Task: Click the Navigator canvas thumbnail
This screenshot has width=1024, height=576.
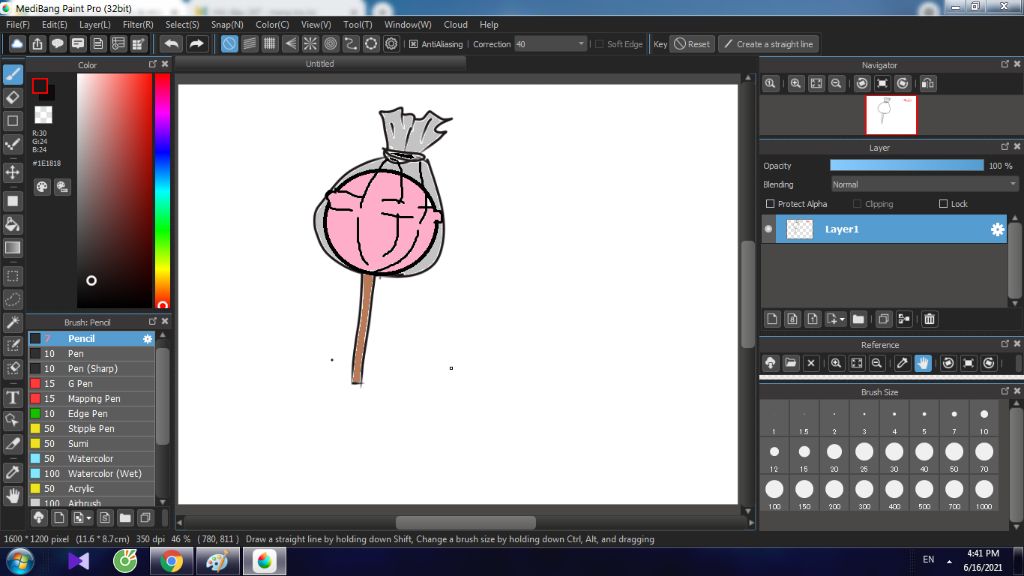Action: click(x=891, y=115)
